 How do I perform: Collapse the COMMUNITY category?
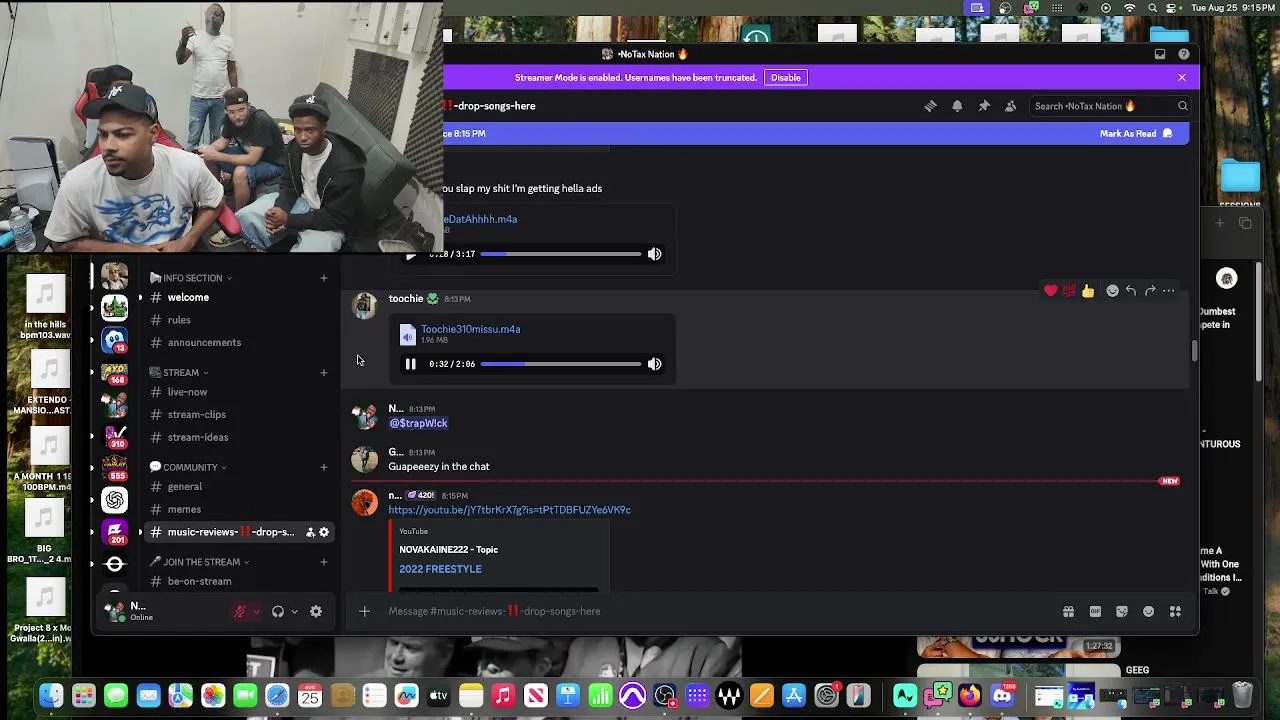click(x=188, y=467)
